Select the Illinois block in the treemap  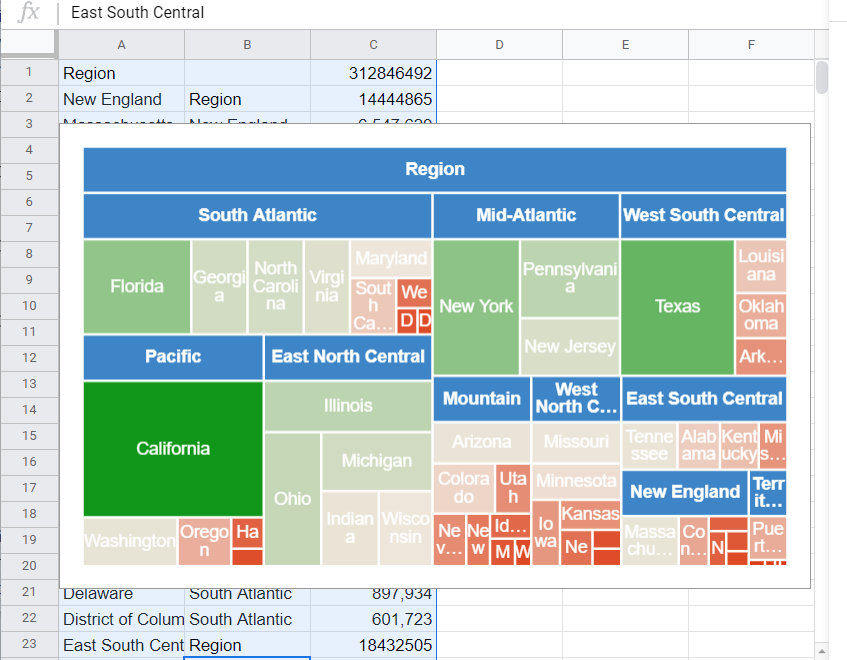(x=348, y=405)
